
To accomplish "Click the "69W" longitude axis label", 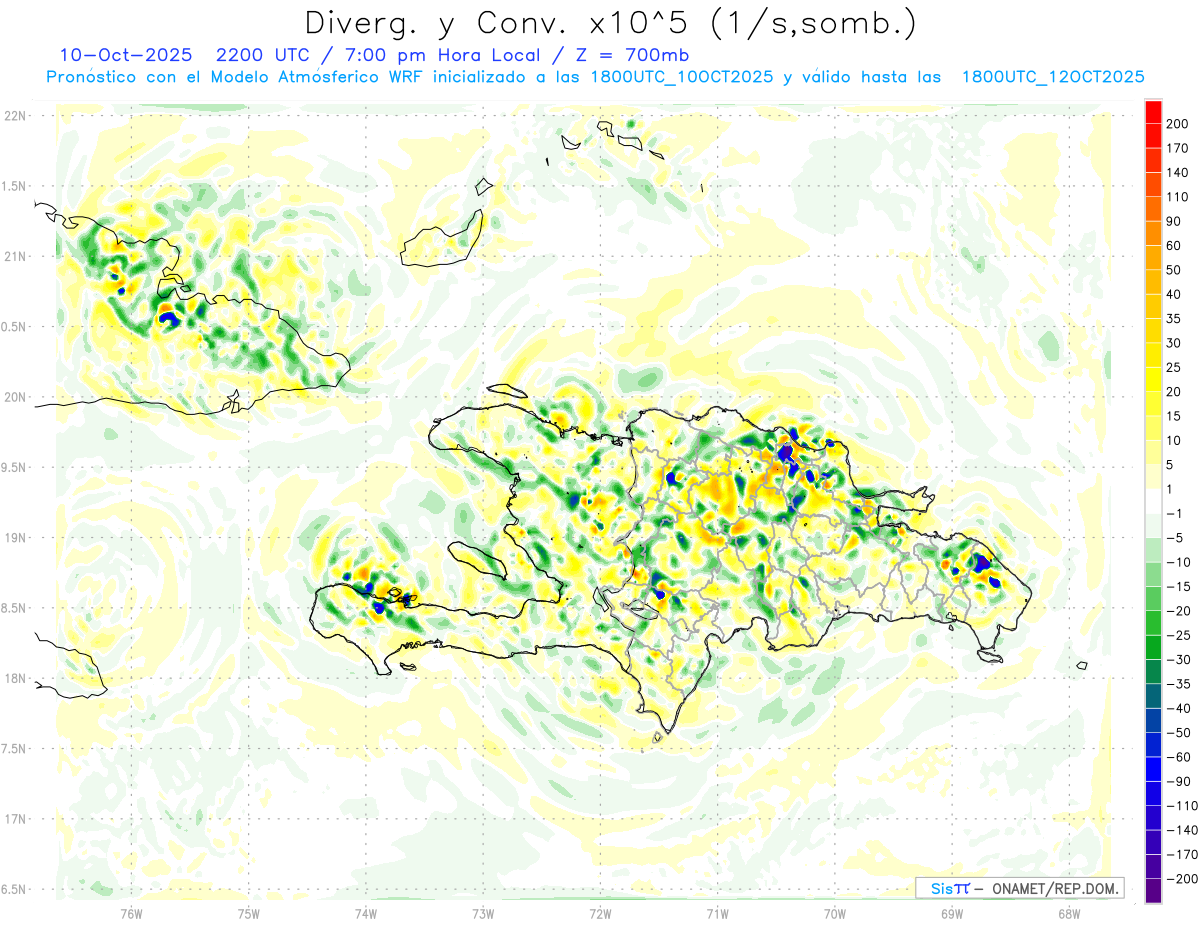I will coord(952,913).
